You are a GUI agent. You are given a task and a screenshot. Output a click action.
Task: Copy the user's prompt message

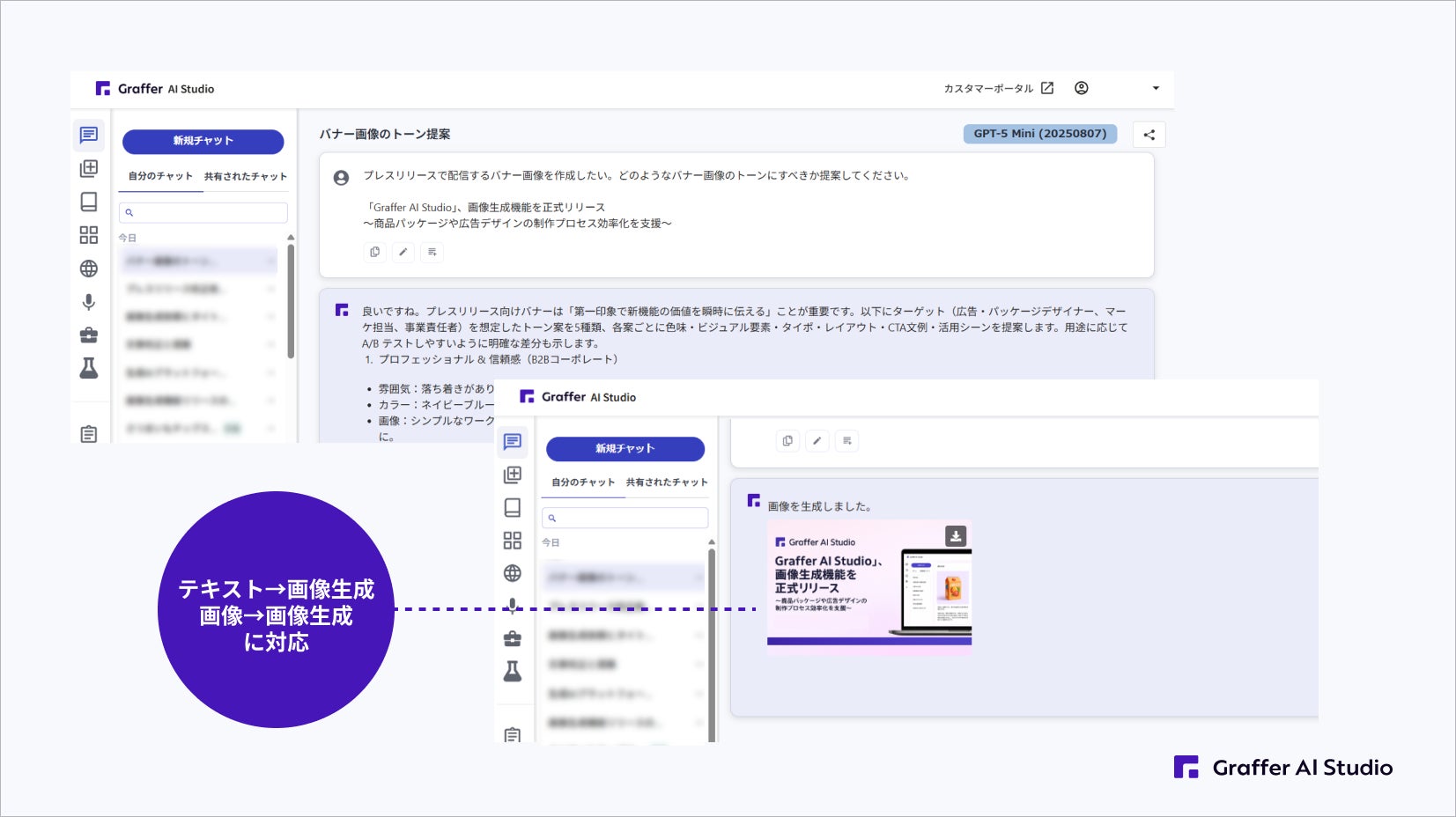click(375, 252)
